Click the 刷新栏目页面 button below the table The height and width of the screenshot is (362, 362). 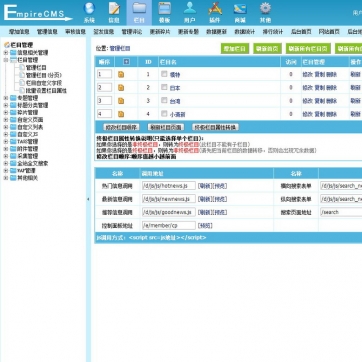pyautogui.click(x=166, y=127)
